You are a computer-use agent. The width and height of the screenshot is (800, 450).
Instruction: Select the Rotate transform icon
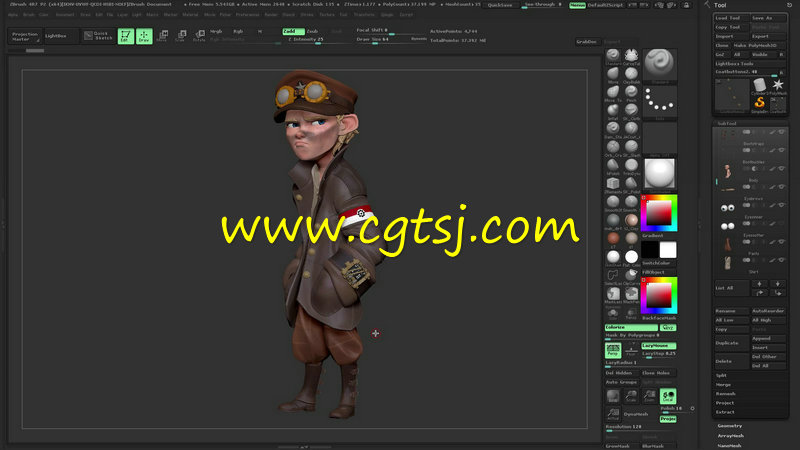199,36
